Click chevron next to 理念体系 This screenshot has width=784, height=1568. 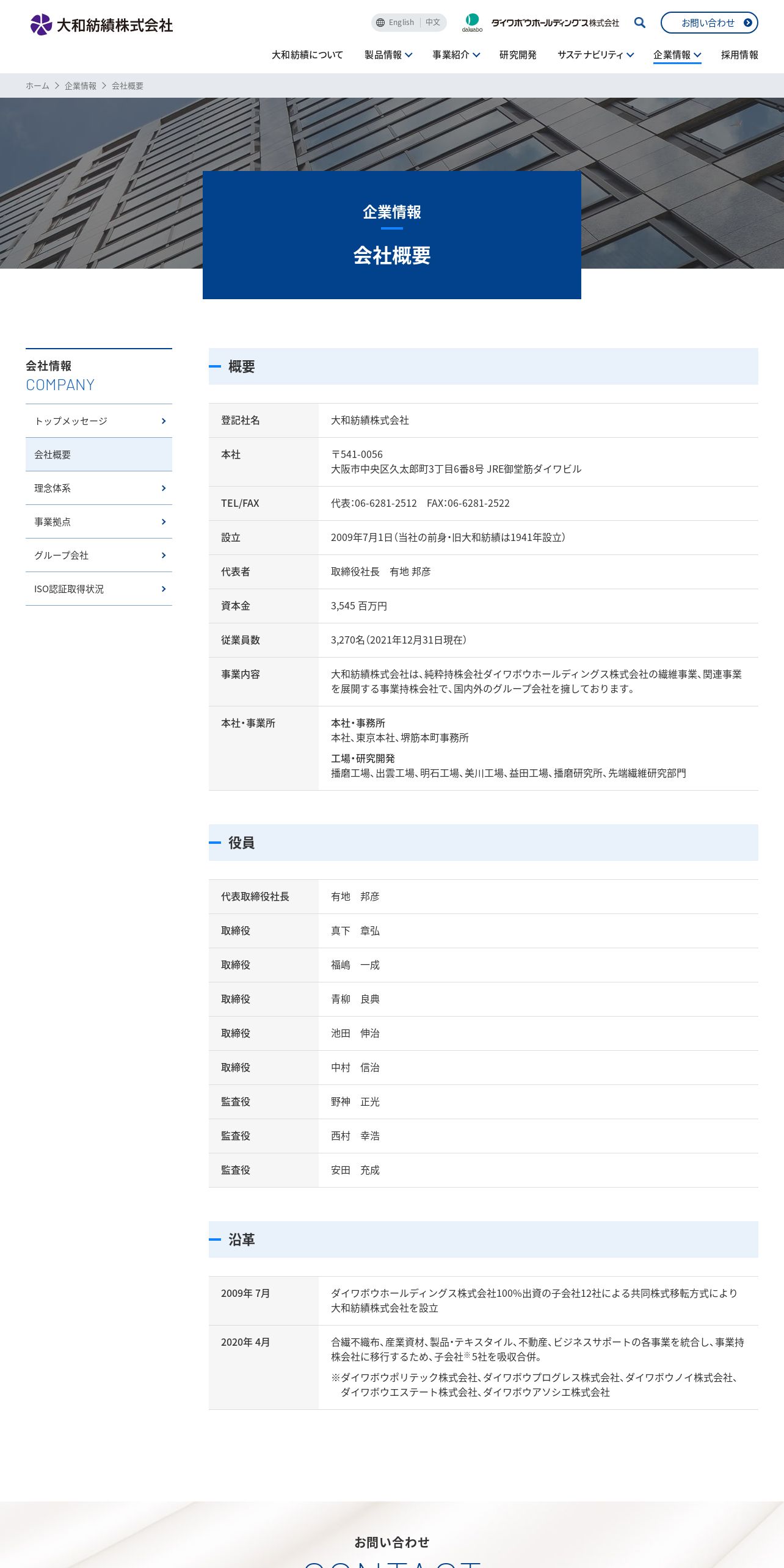tap(164, 488)
